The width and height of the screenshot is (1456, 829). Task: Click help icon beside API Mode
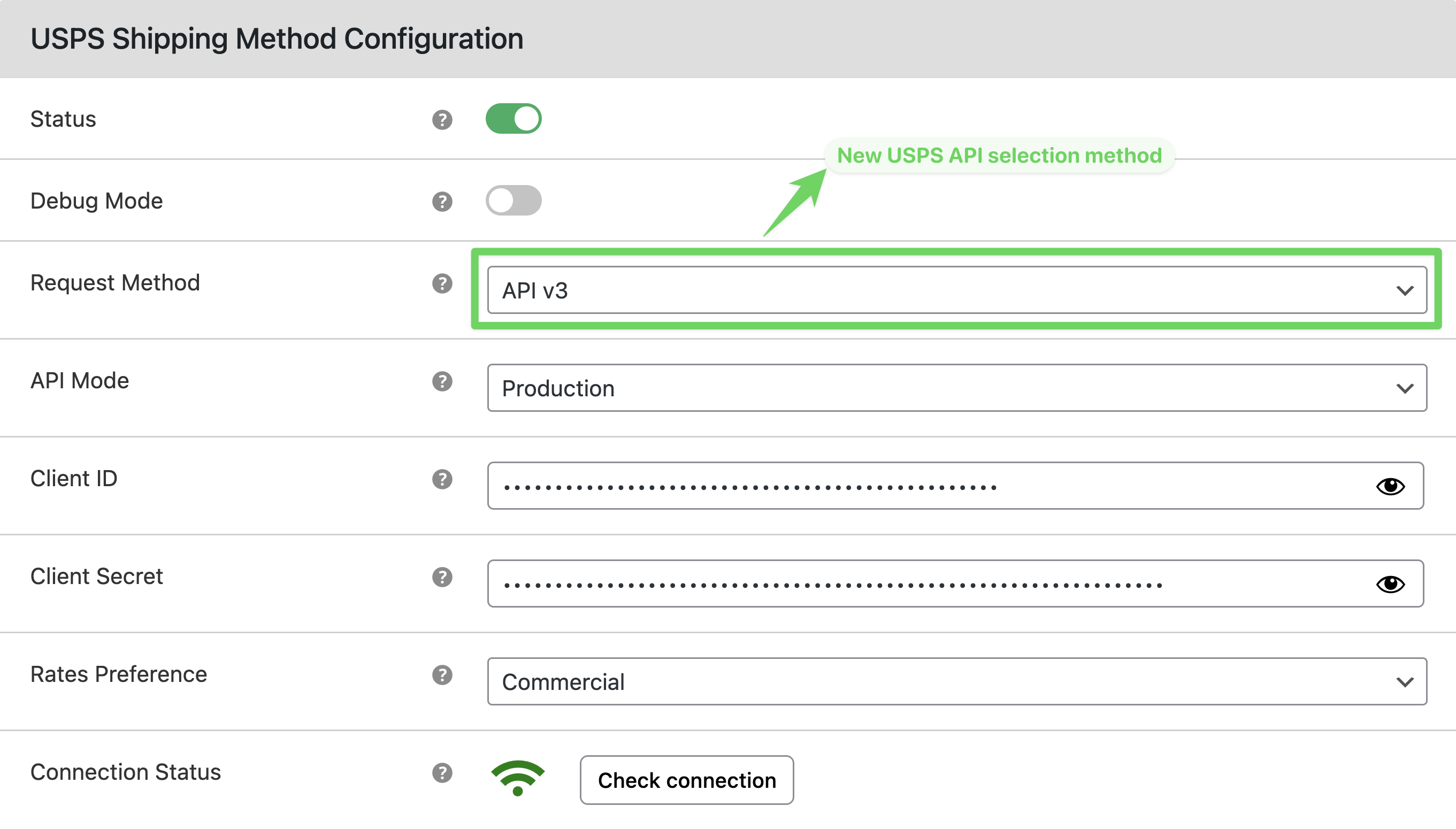point(442,381)
